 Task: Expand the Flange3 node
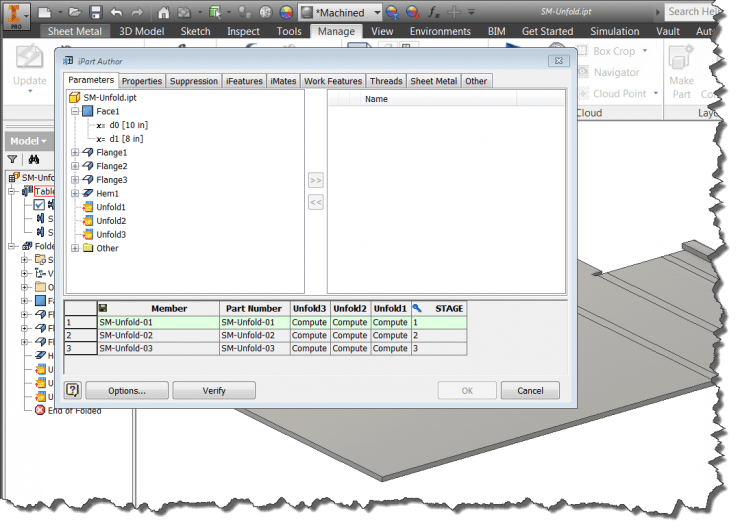75,180
